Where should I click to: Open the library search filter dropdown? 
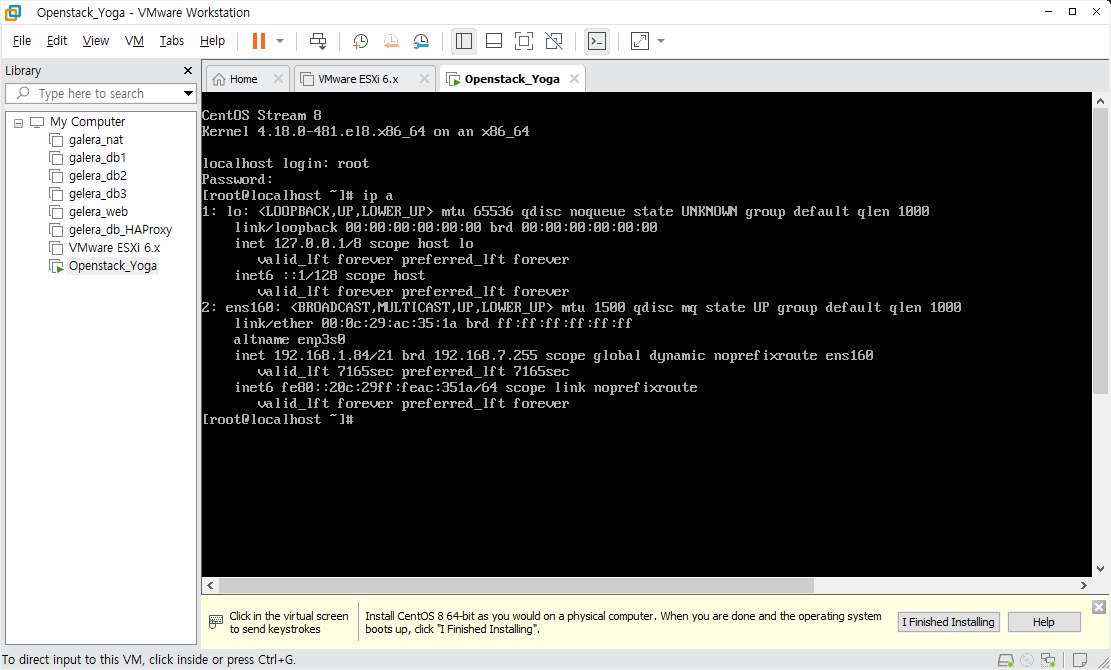click(188, 93)
